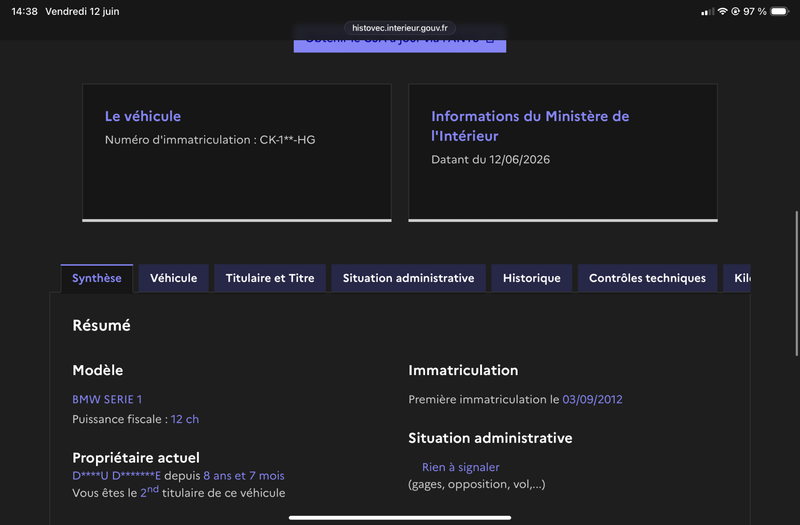The width and height of the screenshot is (800, 525).
Task: Go to the Historique tab
Action: [x=532, y=278]
